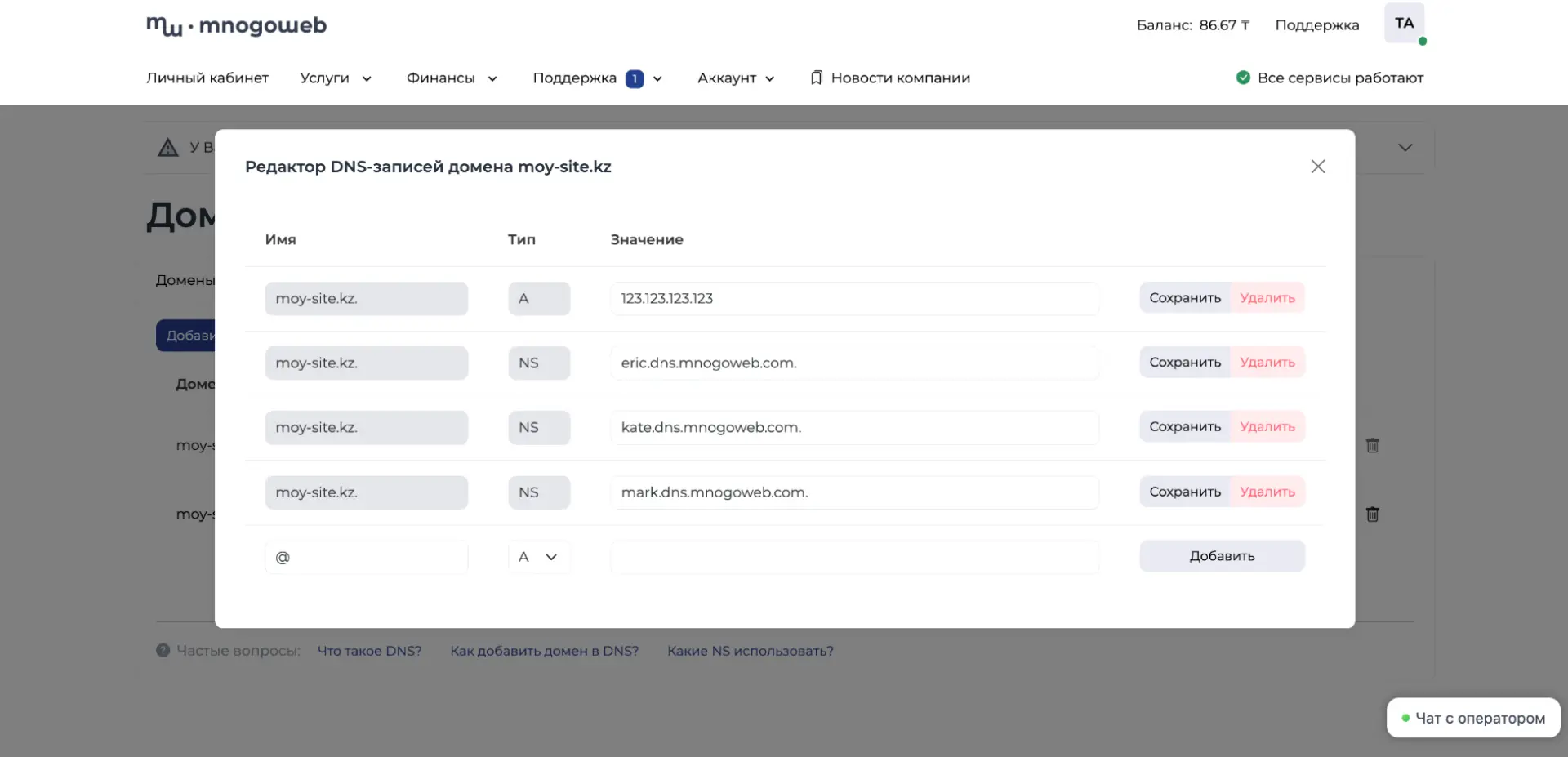Click the Тип column header
Image resolution: width=1568 pixels, height=757 pixels.
pyautogui.click(x=522, y=240)
